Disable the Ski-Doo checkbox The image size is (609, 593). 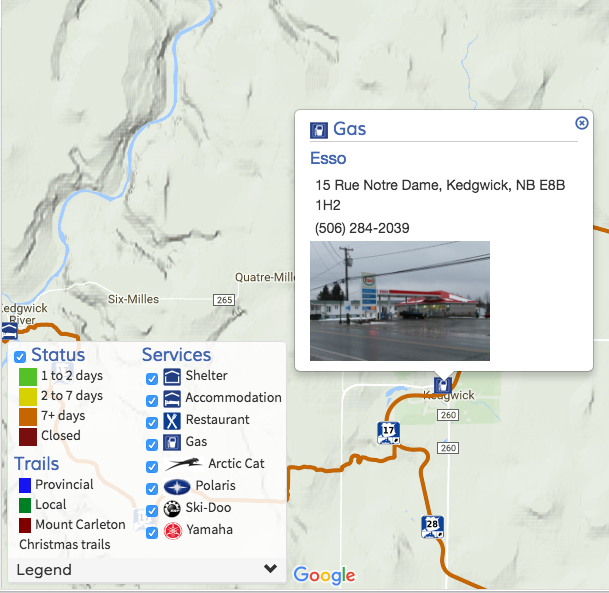click(x=152, y=510)
